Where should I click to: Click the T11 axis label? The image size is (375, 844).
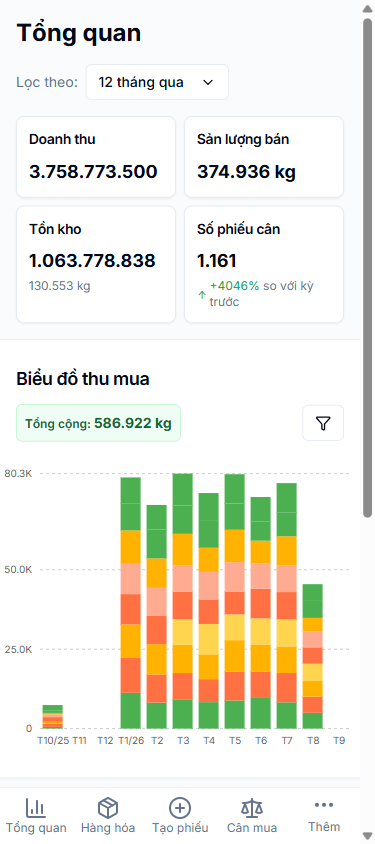[x=79, y=741]
